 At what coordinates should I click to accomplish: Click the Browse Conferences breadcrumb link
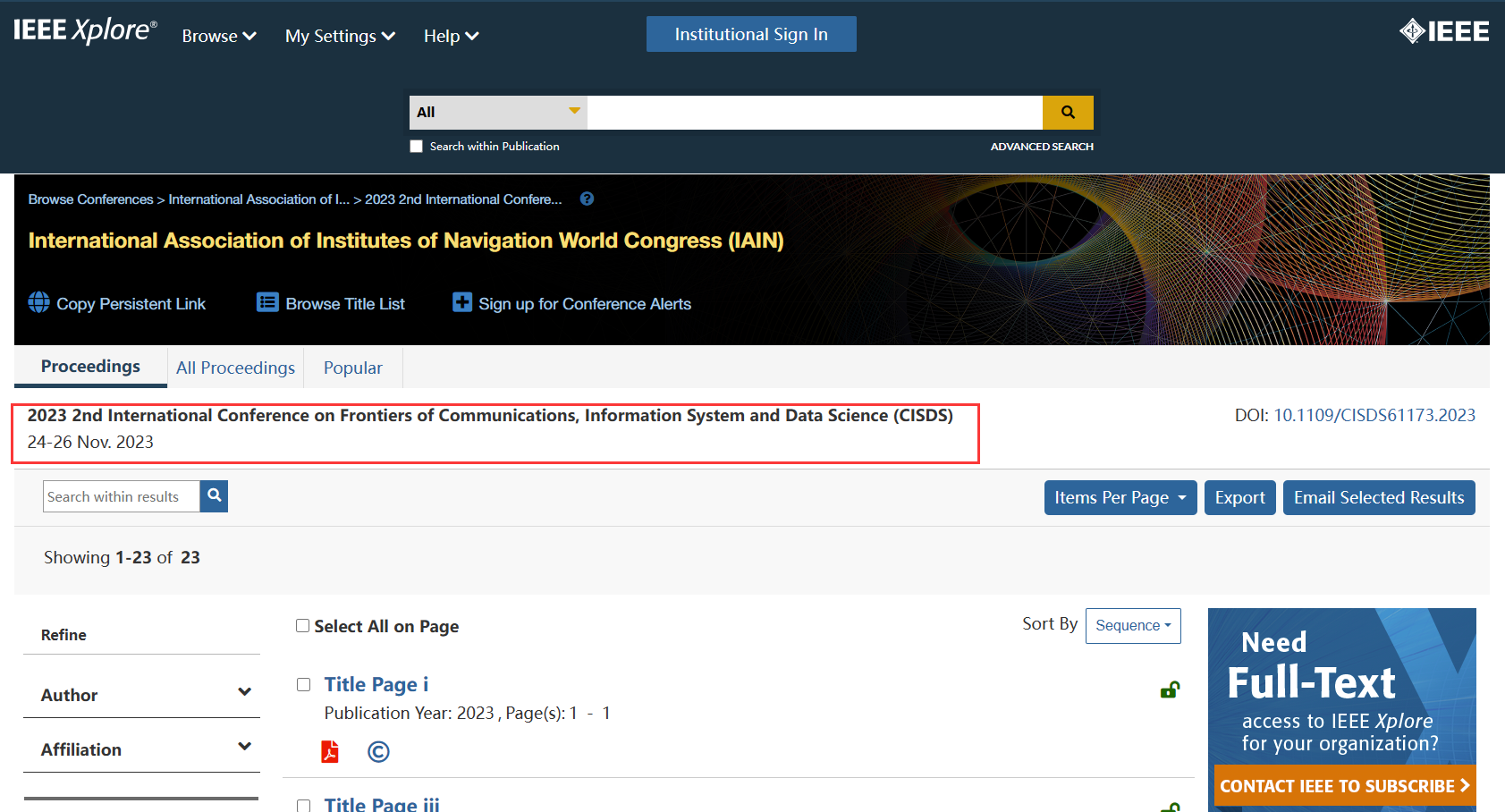[90, 199]
